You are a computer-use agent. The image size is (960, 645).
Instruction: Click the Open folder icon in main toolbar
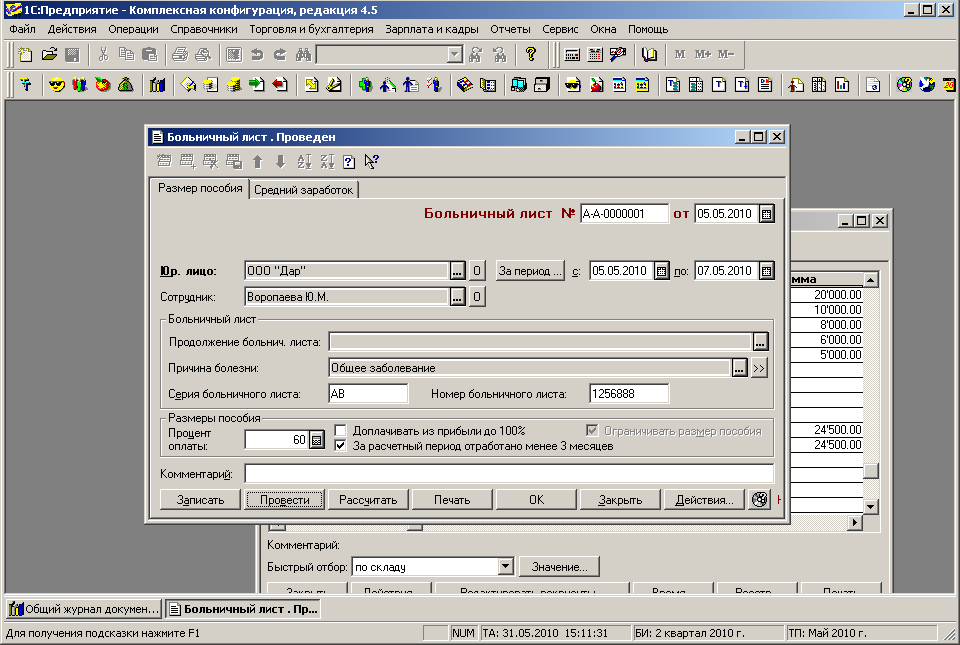click(49, 54)
